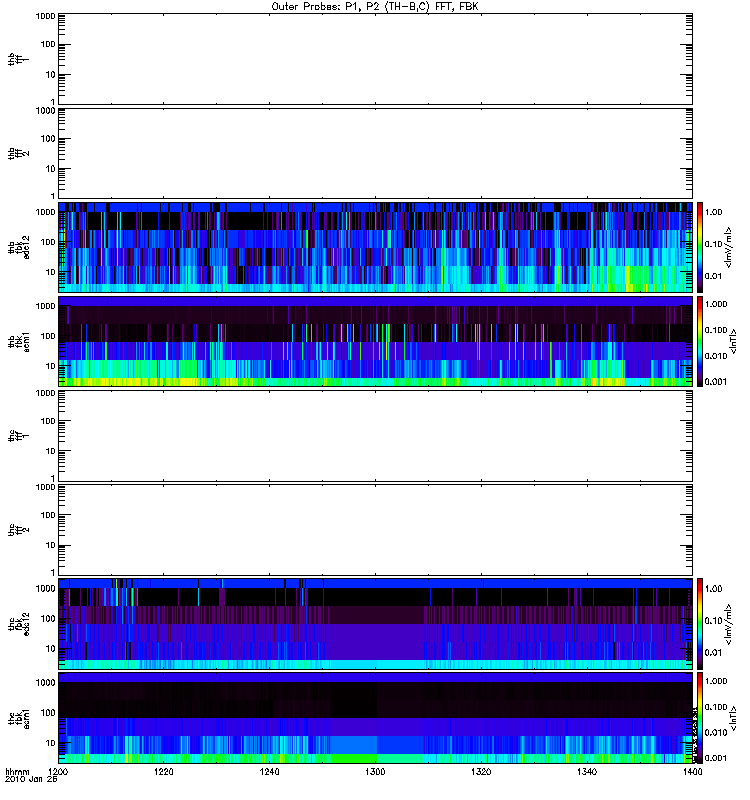Click the '1.000' value on the thb scm1 color bar
750x800 pixels.
(x=716, y=304)
